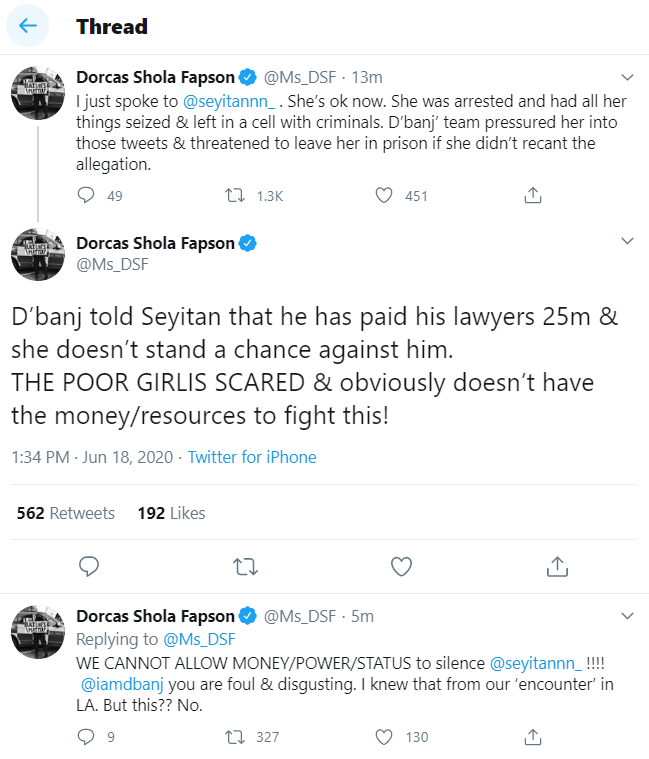Retweet the main tweet about 25m lawyers
649x759 pixels.
245,567
